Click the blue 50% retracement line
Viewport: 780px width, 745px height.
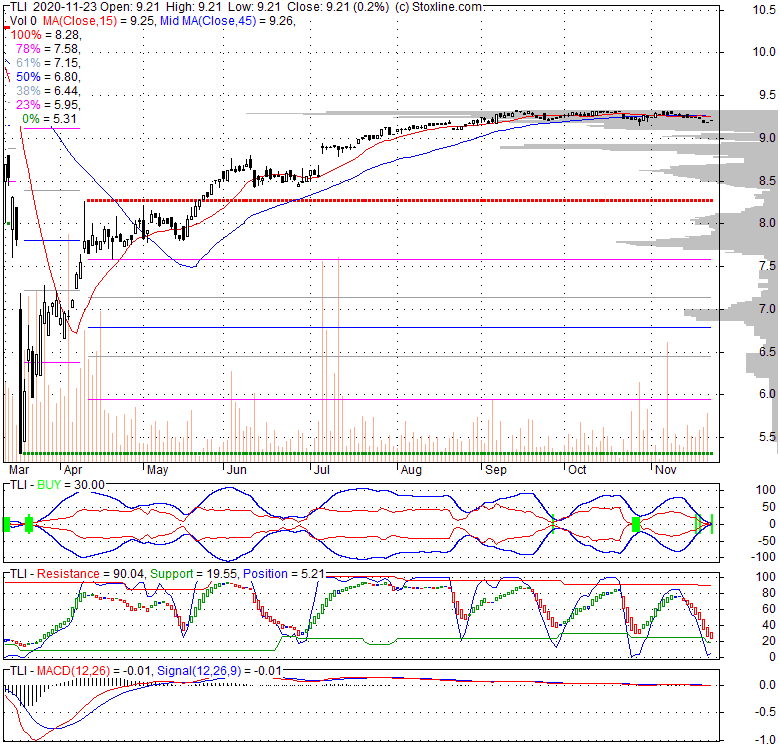(399, 328)
